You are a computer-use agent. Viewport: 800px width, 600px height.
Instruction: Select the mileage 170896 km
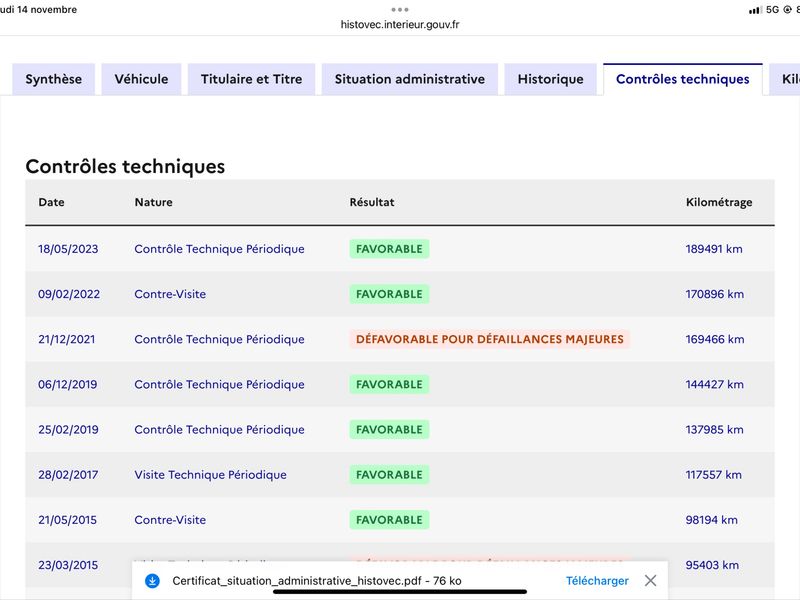tap(714, 294)
